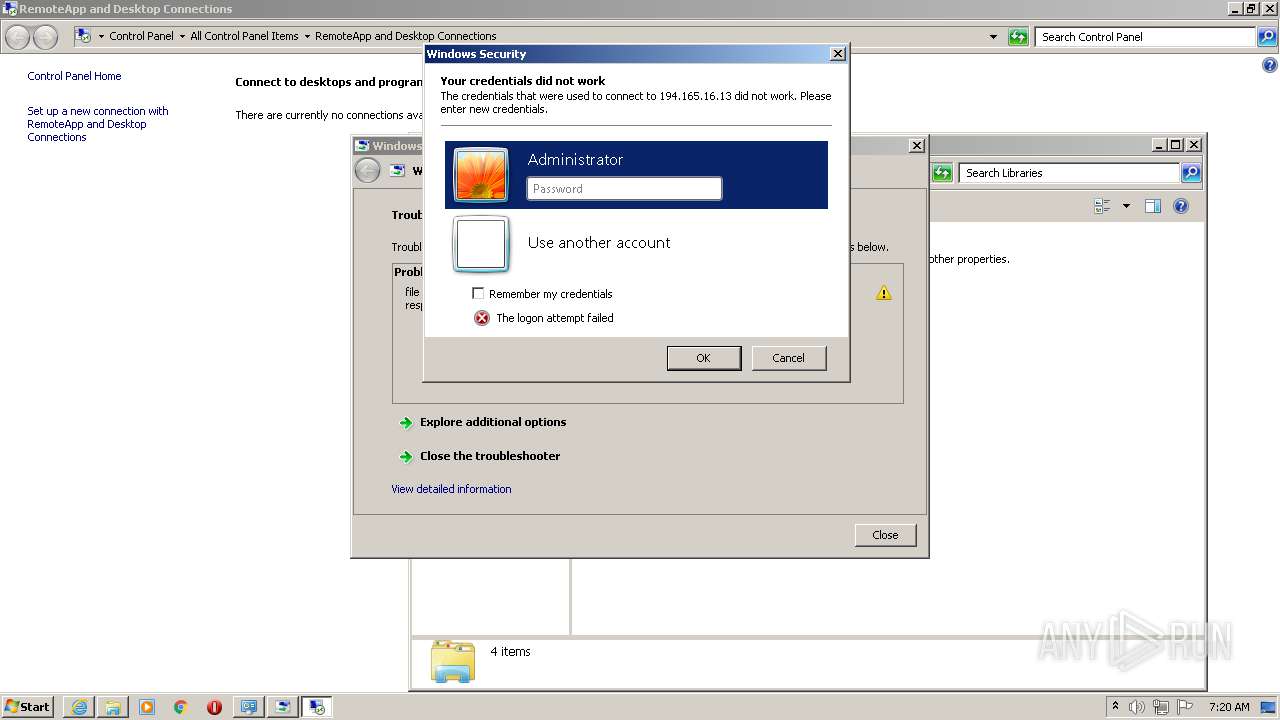Enable Remember my credentials checkbox

[478, 294]
